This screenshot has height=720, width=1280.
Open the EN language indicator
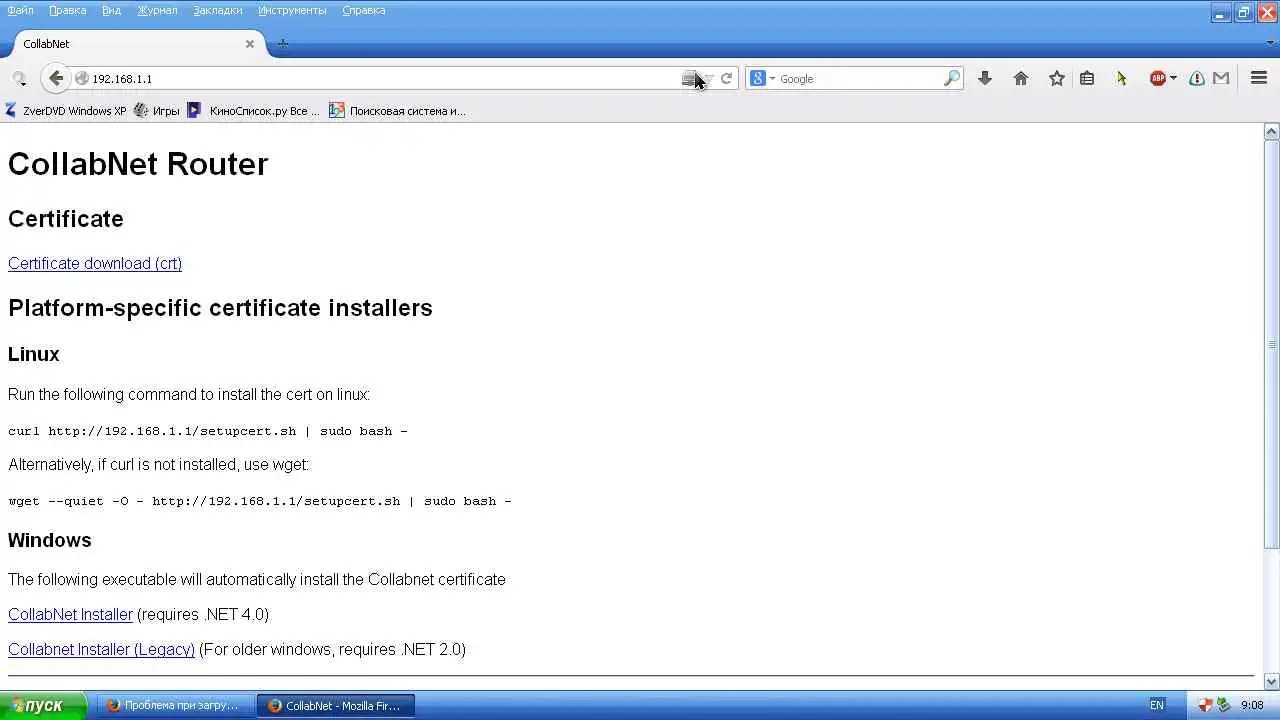pyautogui.click(x=1157, y=705)
